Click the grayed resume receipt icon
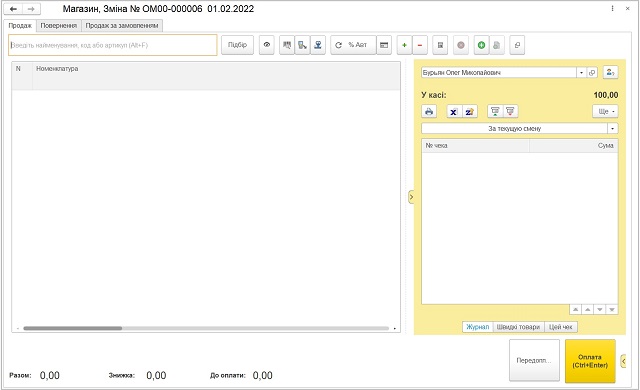The image size is (640, 390). [497, 45]
